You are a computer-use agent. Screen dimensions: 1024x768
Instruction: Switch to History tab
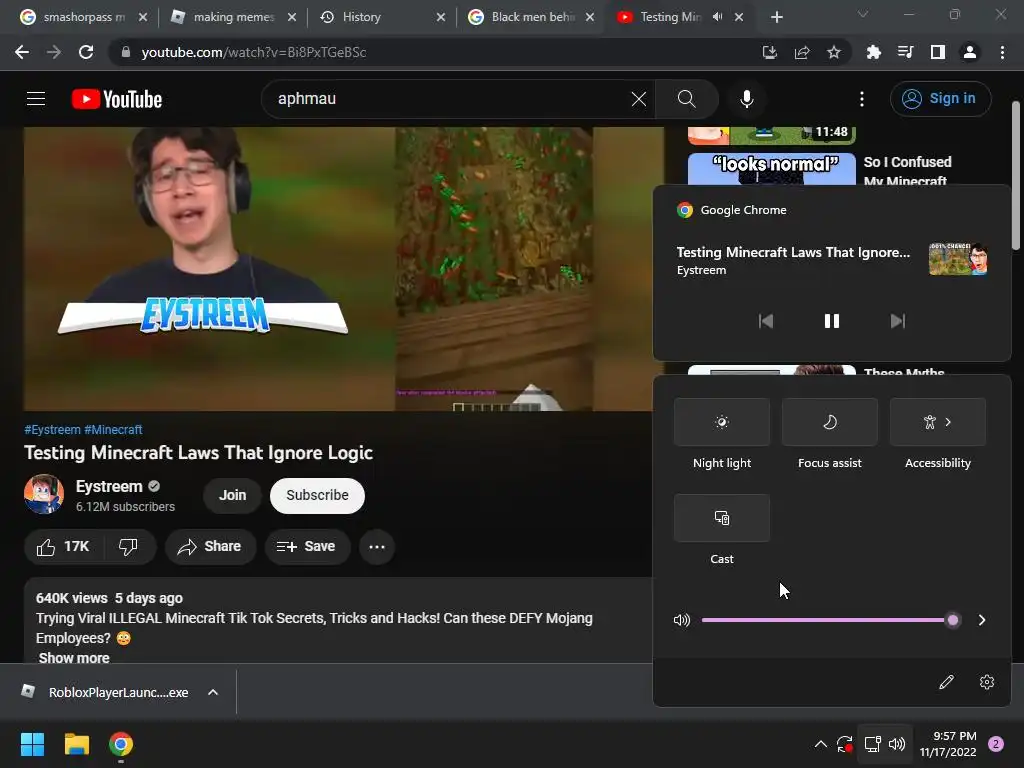(382, 17)
